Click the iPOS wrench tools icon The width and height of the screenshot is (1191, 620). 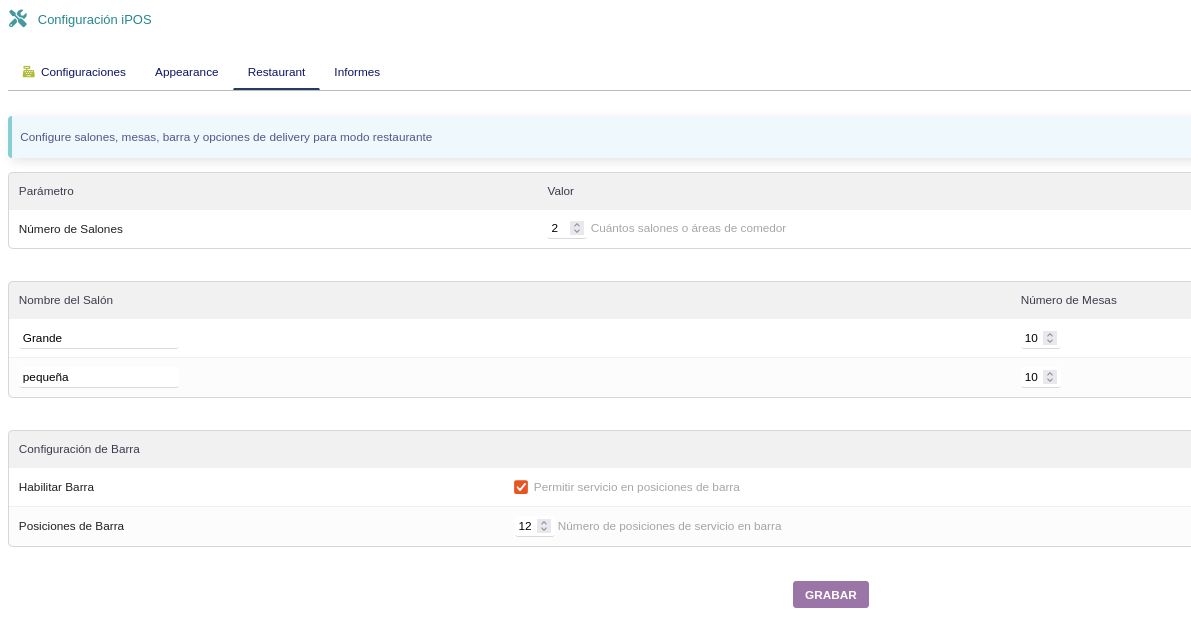pyautogui.click(x=18, y=19)
